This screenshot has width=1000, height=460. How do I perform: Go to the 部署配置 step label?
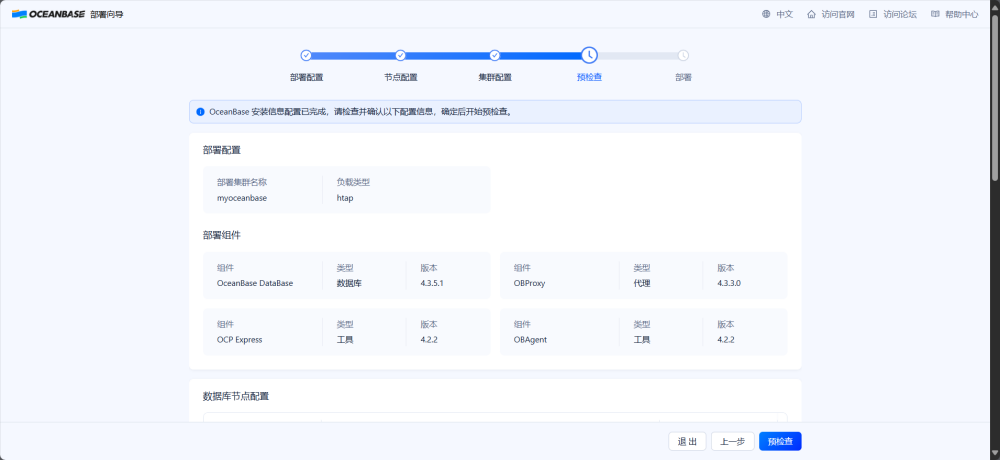[306, 77]
